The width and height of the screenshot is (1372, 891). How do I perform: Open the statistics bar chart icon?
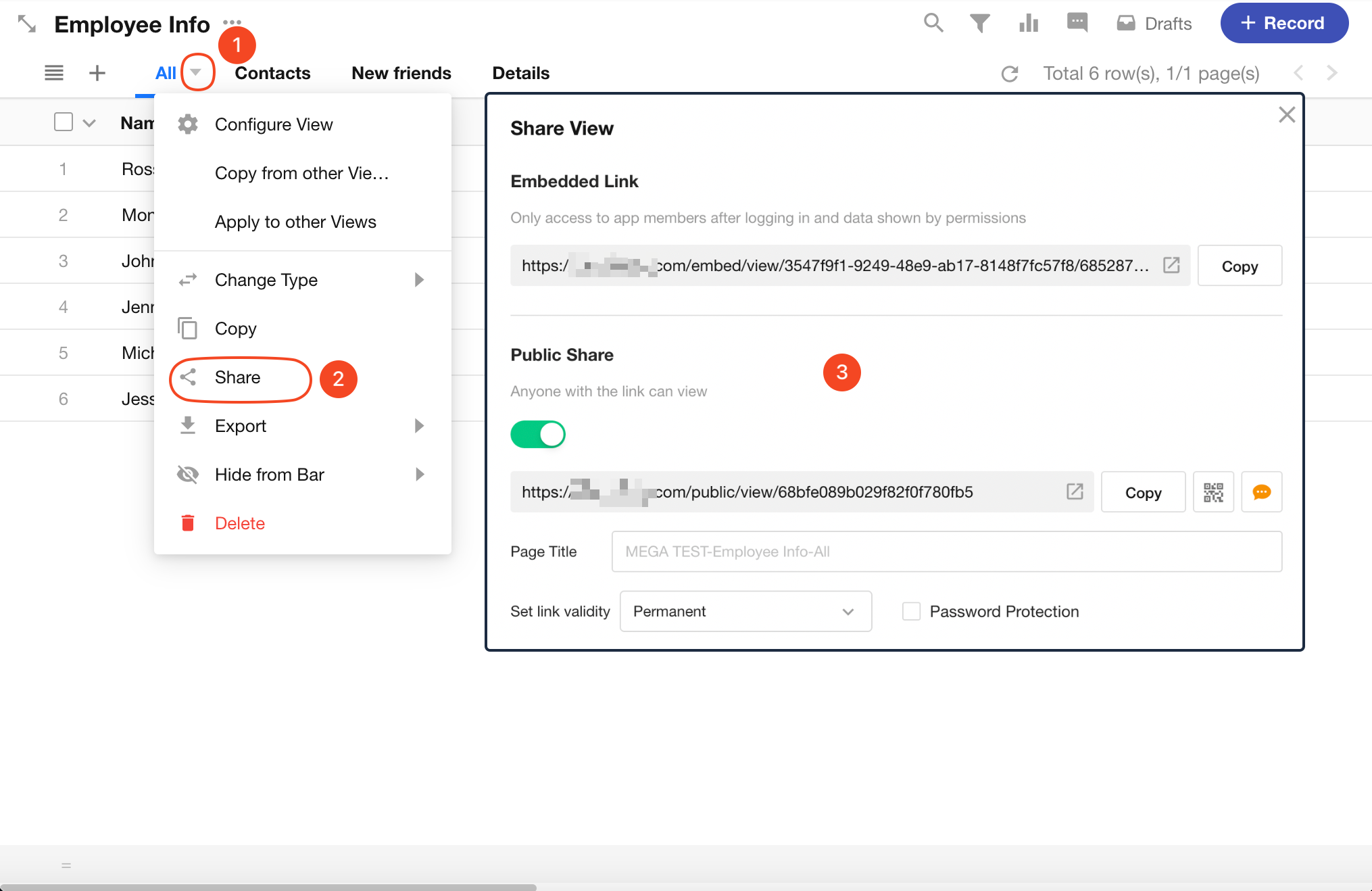[1028, 23]
